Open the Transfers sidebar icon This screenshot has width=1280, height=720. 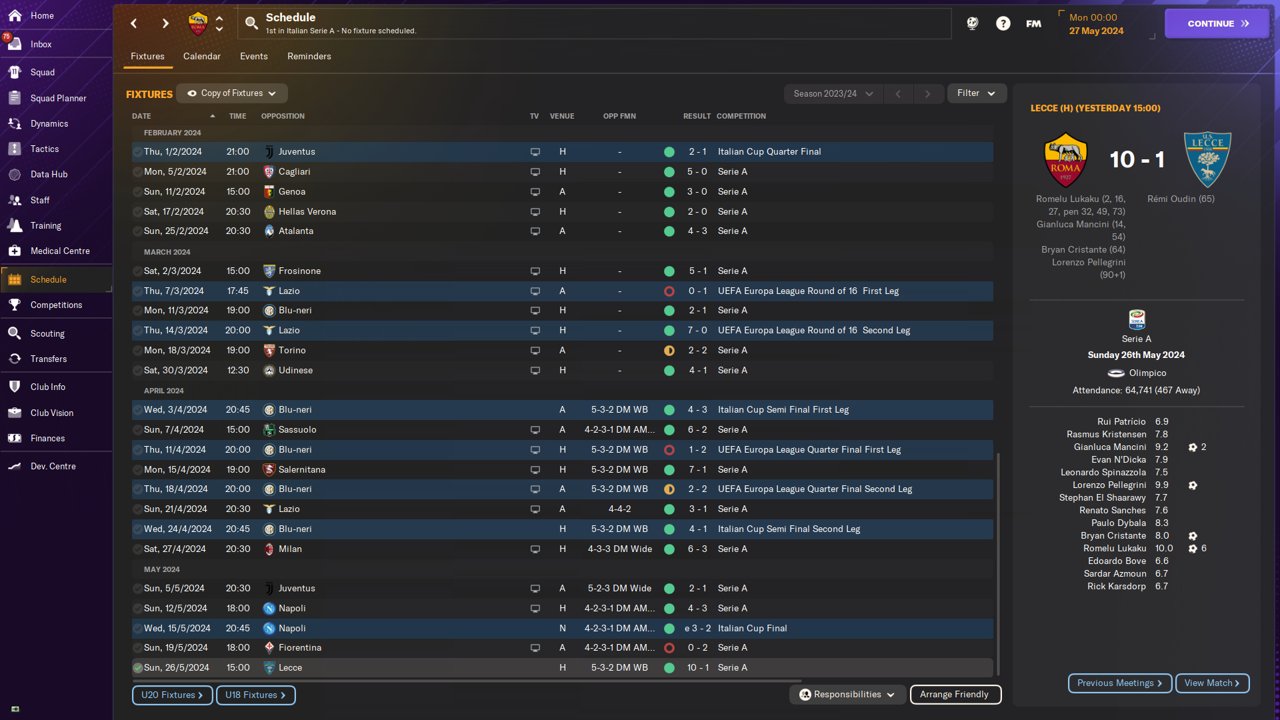point(15,359)
